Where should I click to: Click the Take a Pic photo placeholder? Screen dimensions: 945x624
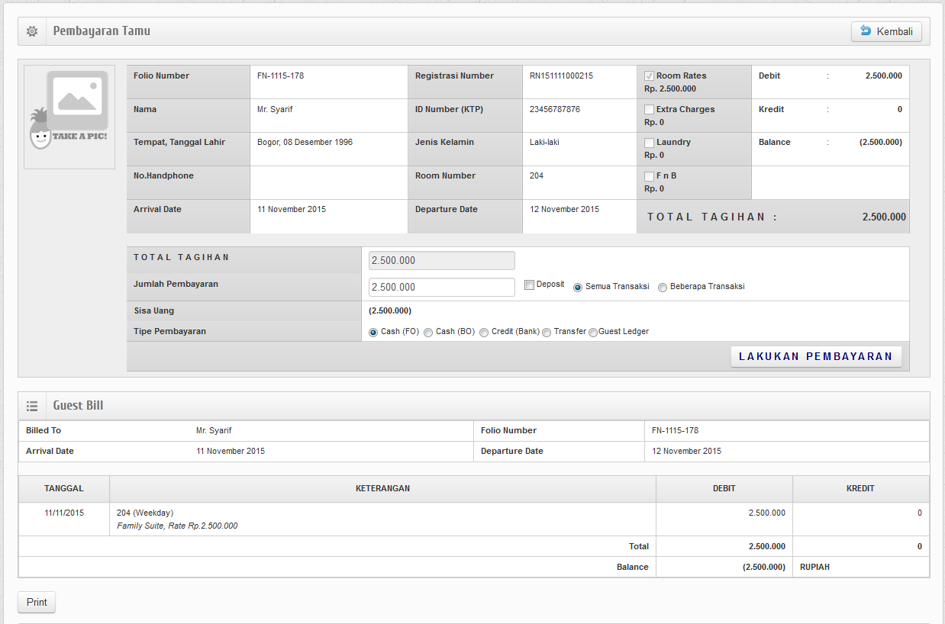coord(69,117)
